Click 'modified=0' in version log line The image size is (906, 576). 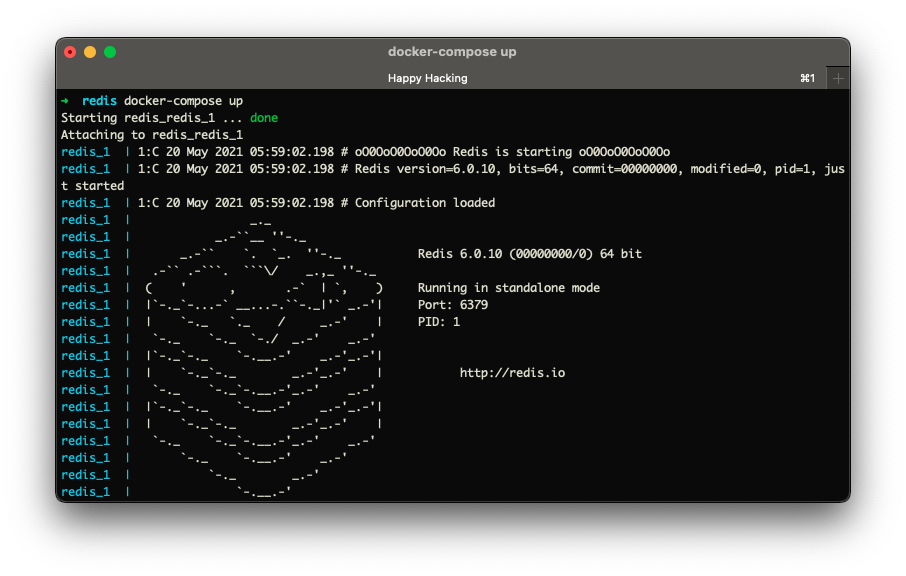(727, 169)
